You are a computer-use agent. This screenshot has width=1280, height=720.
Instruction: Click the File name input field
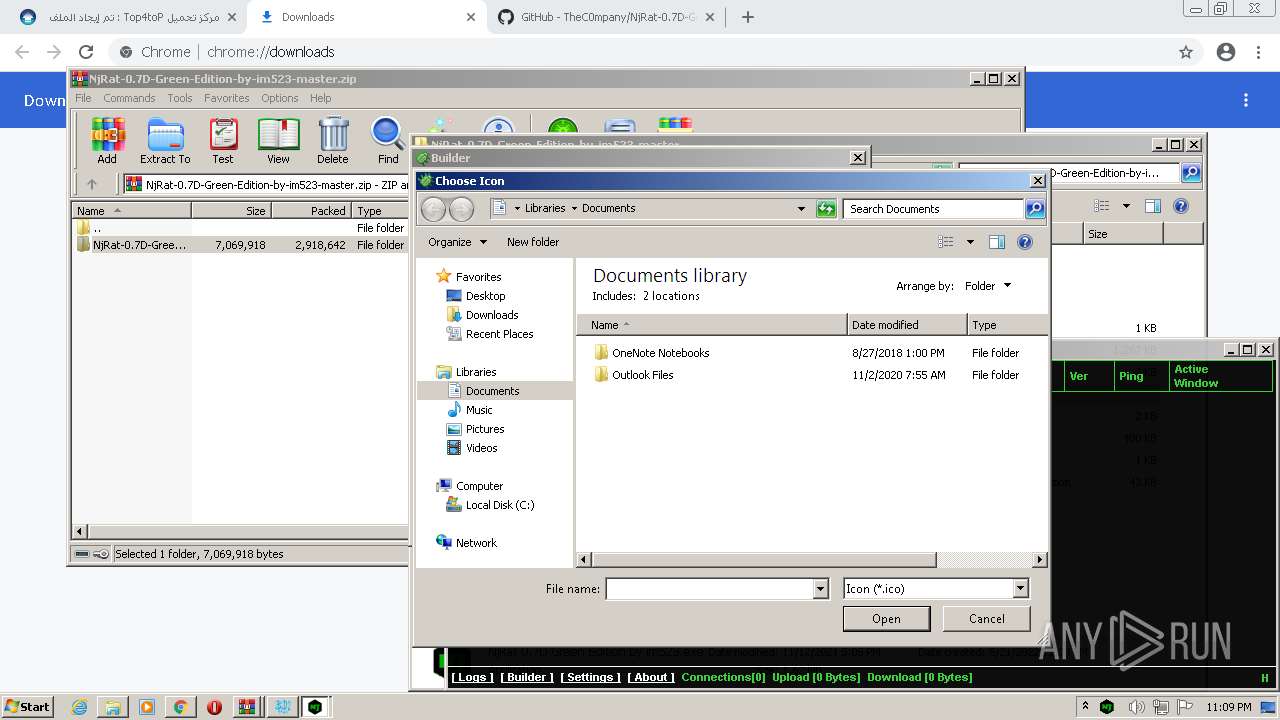coord(710,589)
